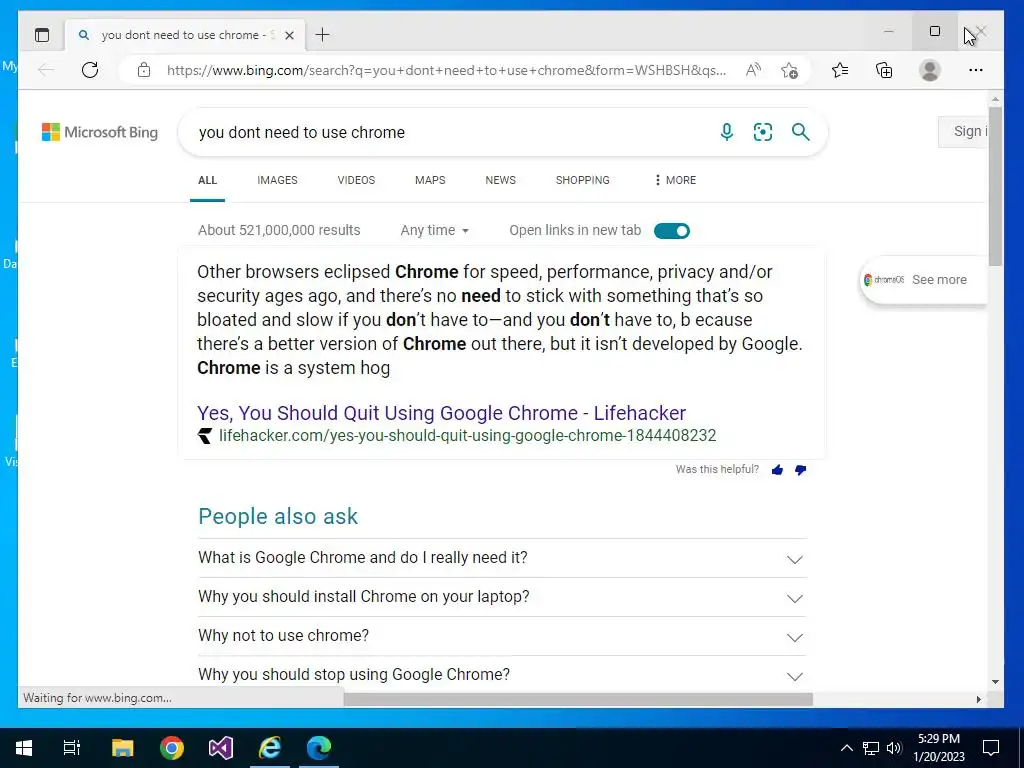Search using voice microphone icon

tap(726, 132)
